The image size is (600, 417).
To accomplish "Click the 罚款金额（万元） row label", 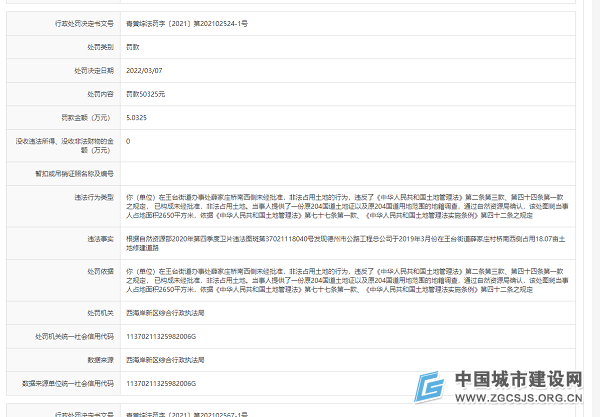I will [x=86, y=118].
